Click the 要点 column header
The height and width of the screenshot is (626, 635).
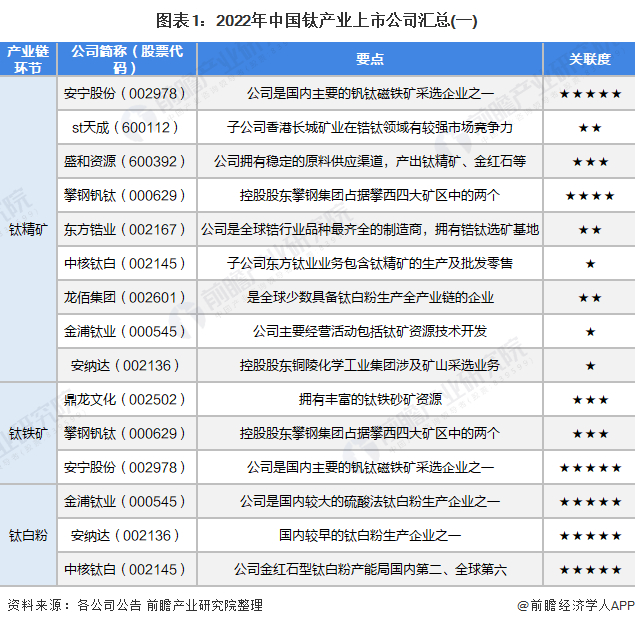(x=370, y=59)
